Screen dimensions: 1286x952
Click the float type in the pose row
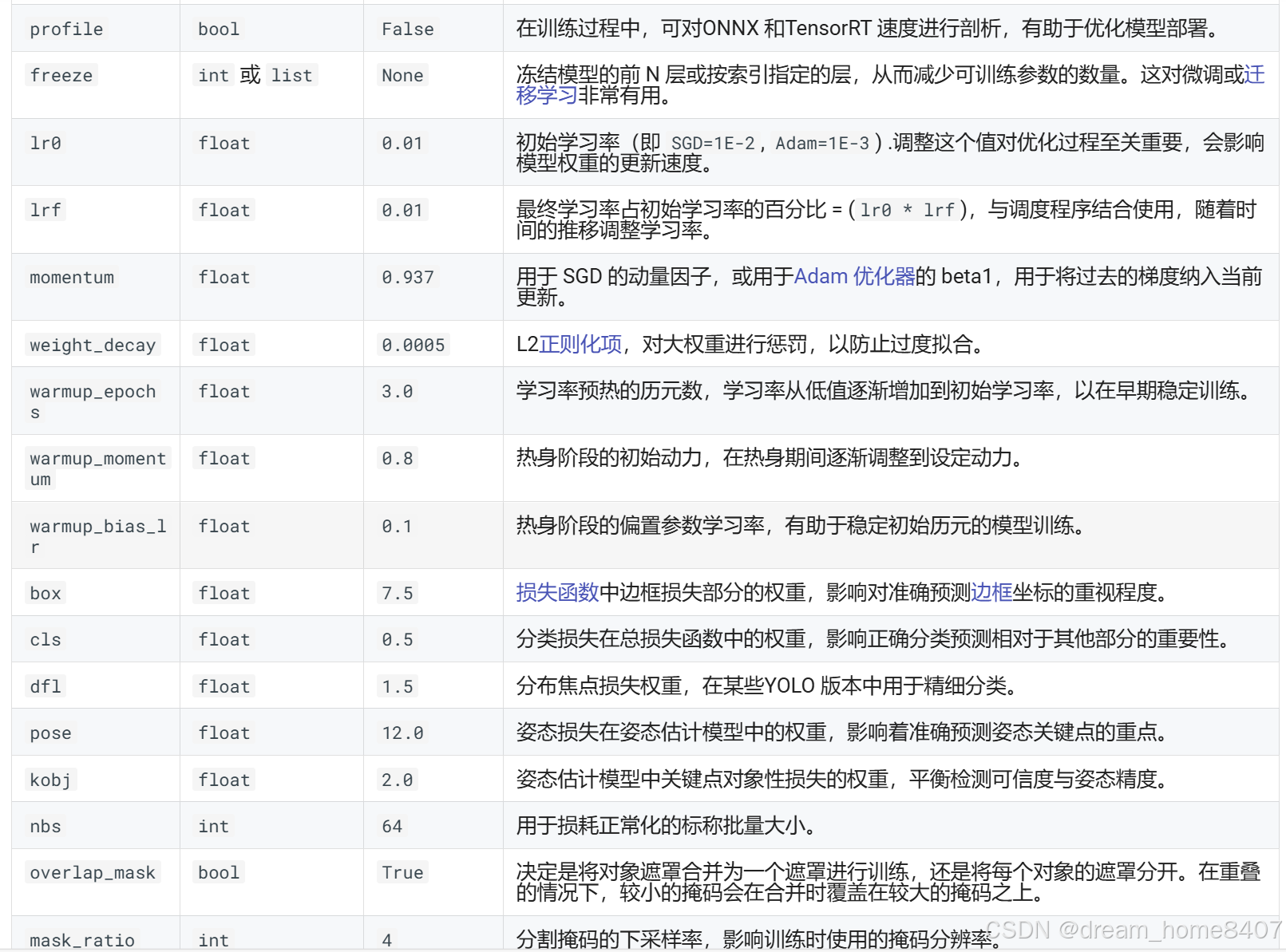pos(224,733)
